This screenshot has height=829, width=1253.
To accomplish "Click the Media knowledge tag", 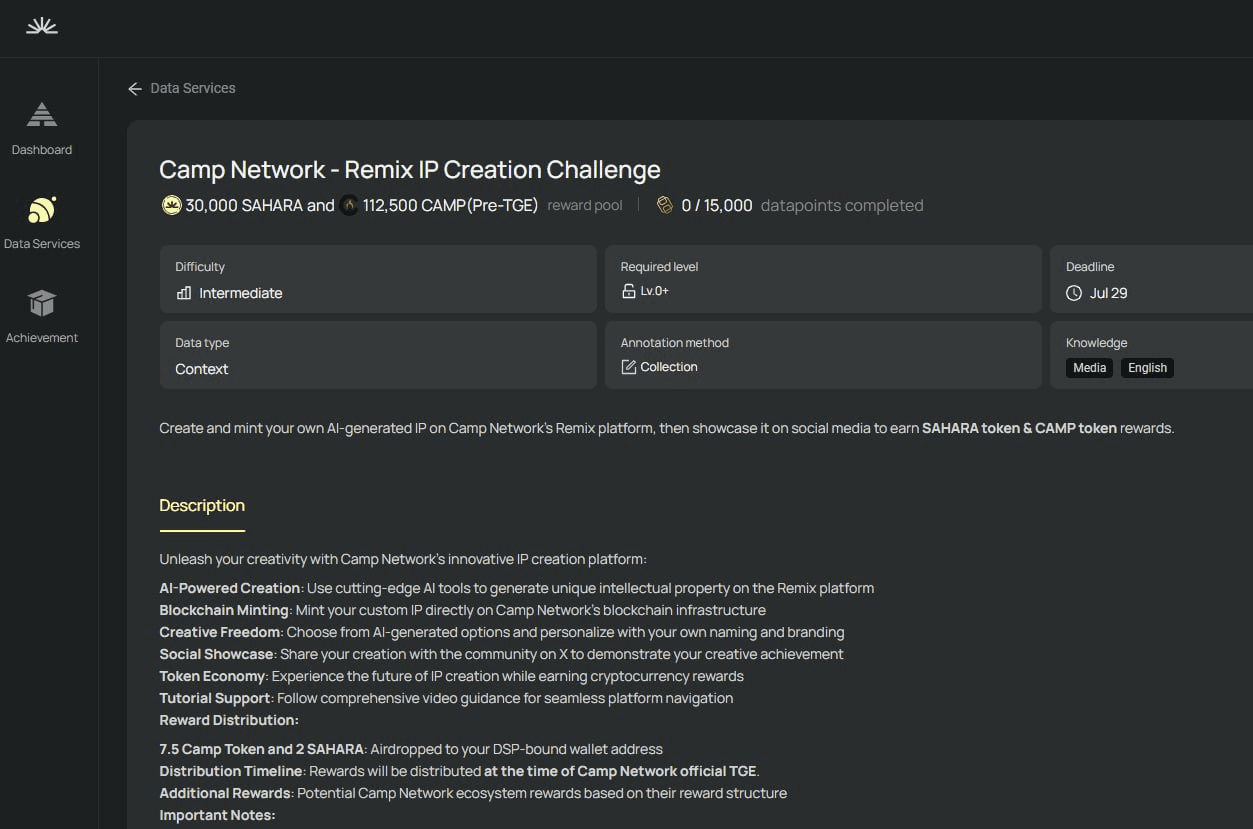I will (1090, 368).
